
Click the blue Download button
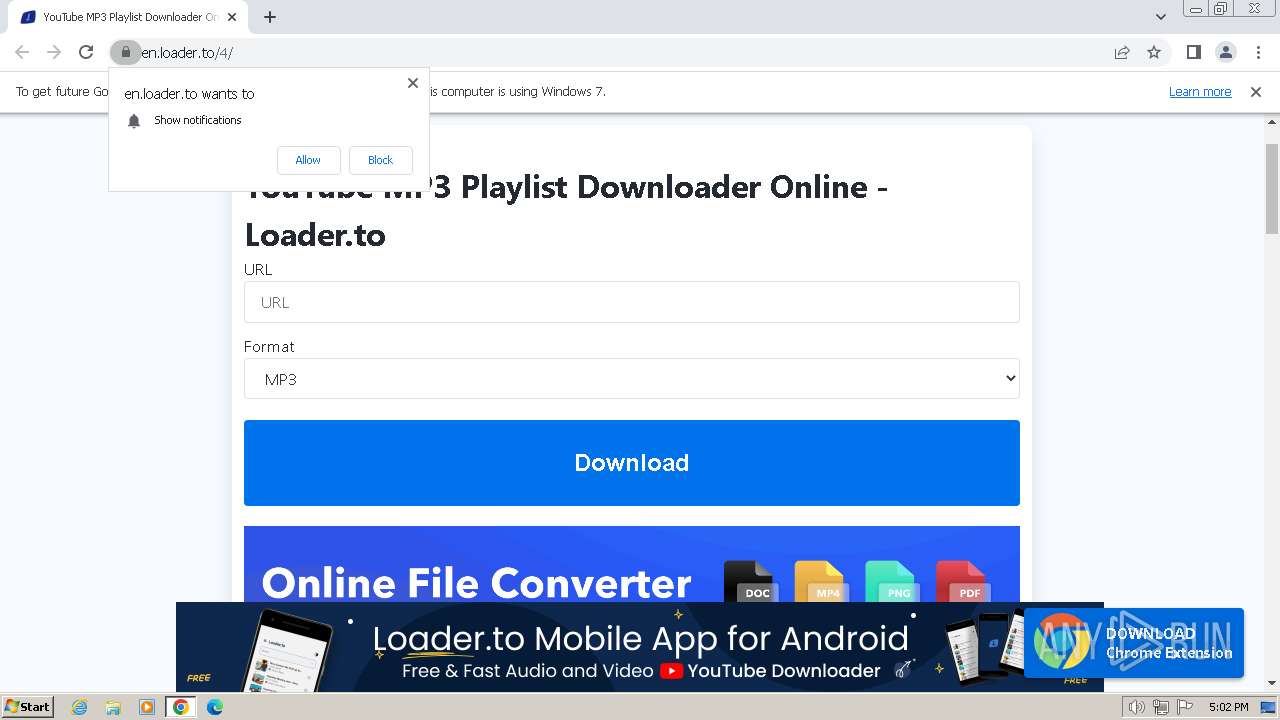pos(632,463)
